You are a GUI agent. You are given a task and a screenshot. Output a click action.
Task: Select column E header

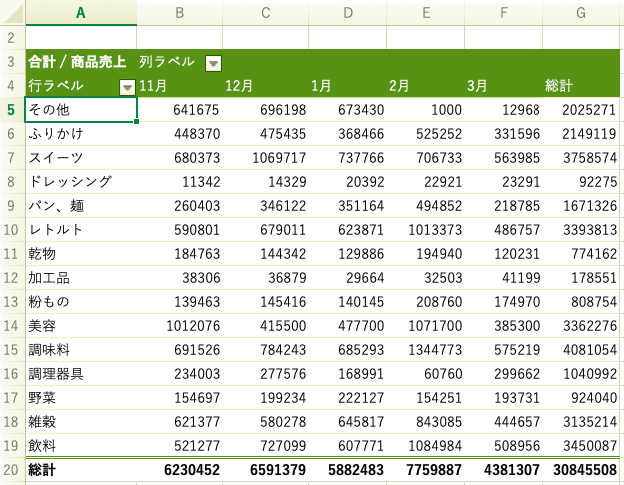click(425, 13)
